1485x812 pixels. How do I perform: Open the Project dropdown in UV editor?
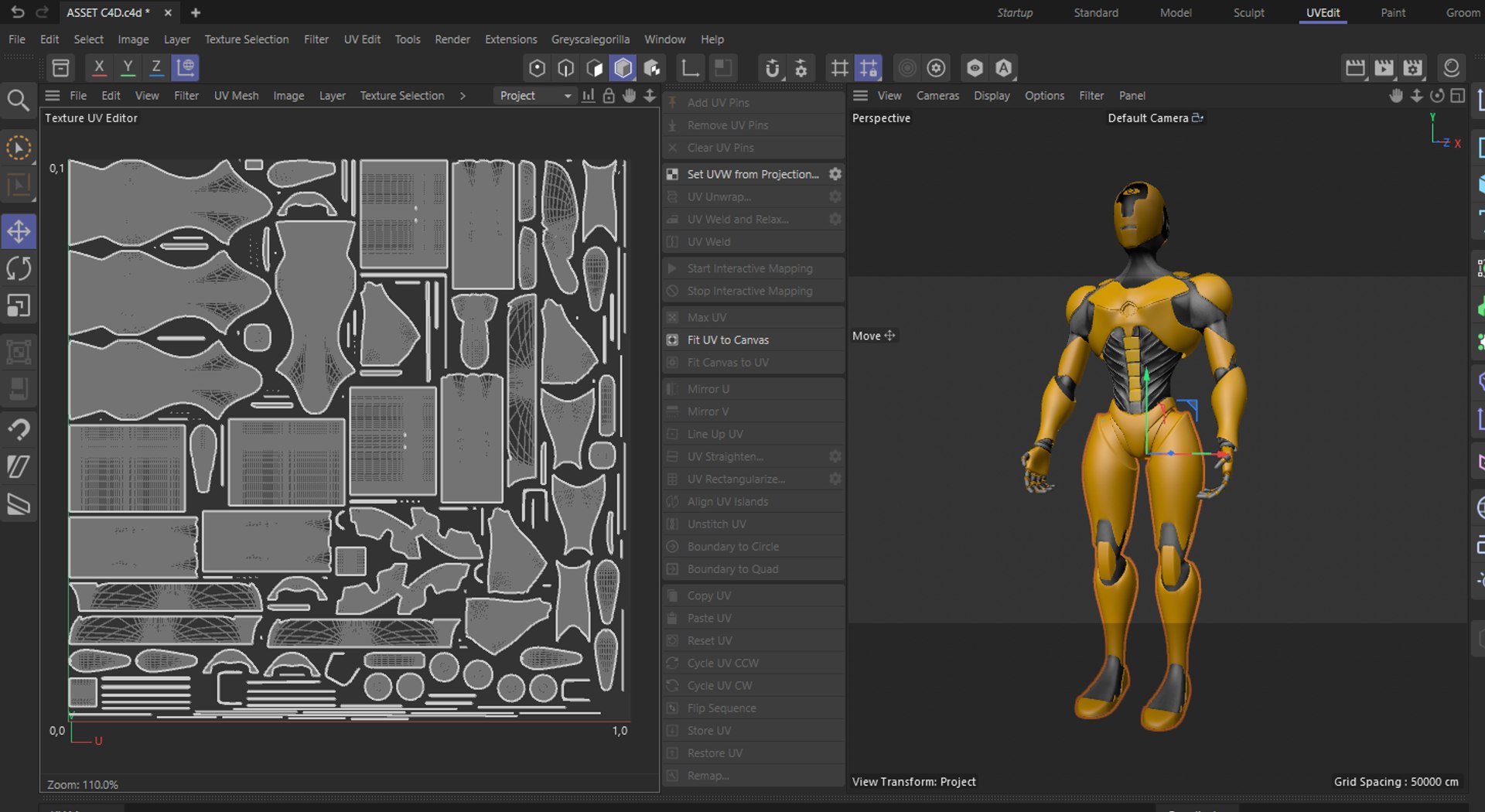(534, 96)
